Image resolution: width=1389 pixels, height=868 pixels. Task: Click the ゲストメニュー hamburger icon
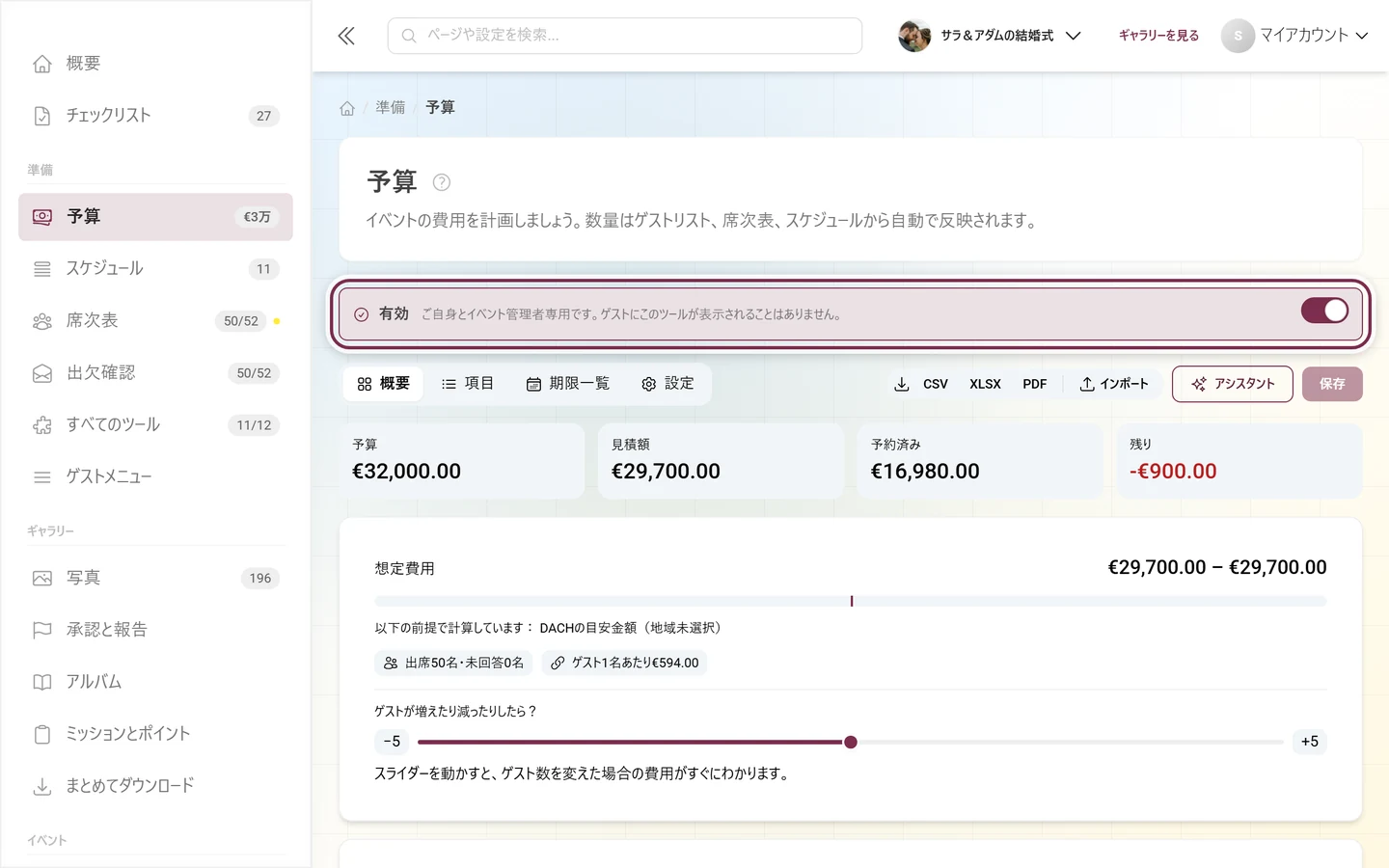(42, 477)
